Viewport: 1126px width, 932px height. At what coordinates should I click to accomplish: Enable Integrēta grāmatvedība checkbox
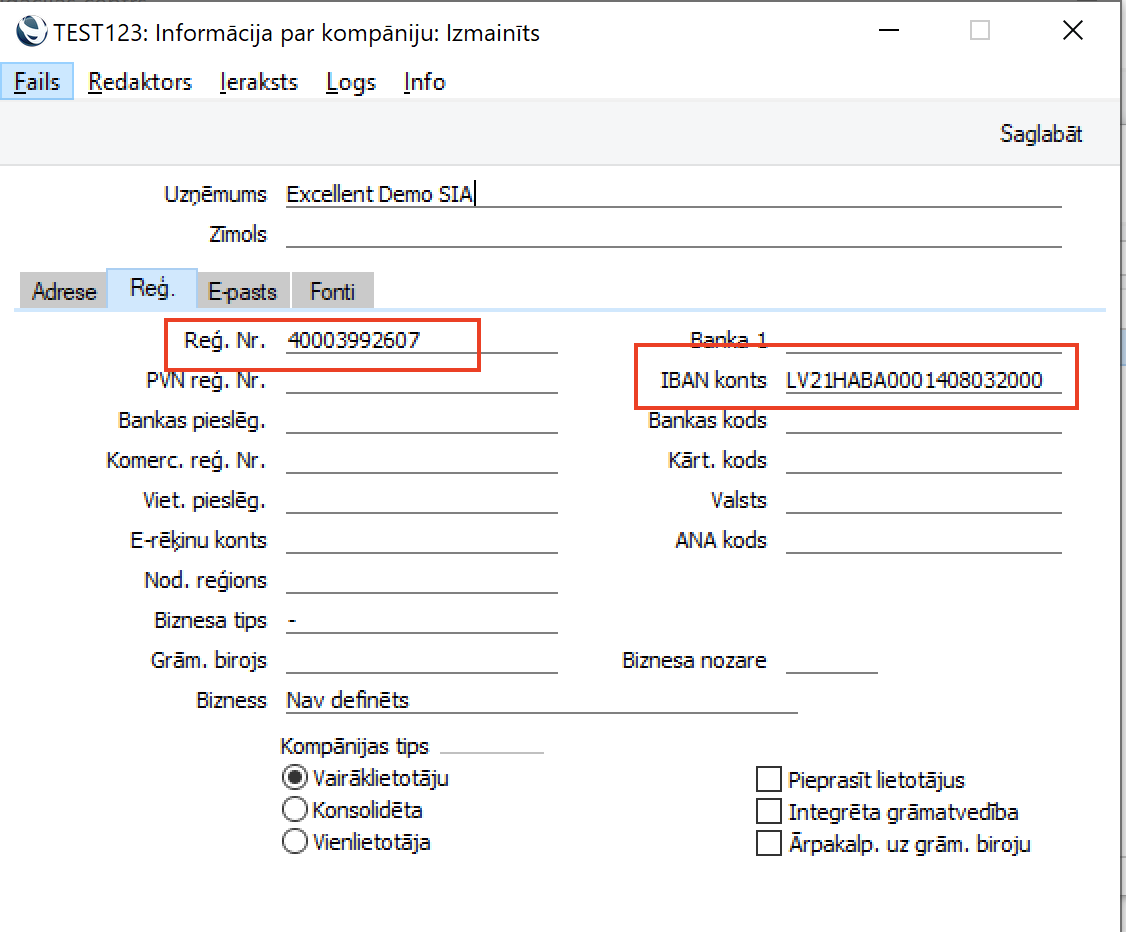tap(768, 812)
